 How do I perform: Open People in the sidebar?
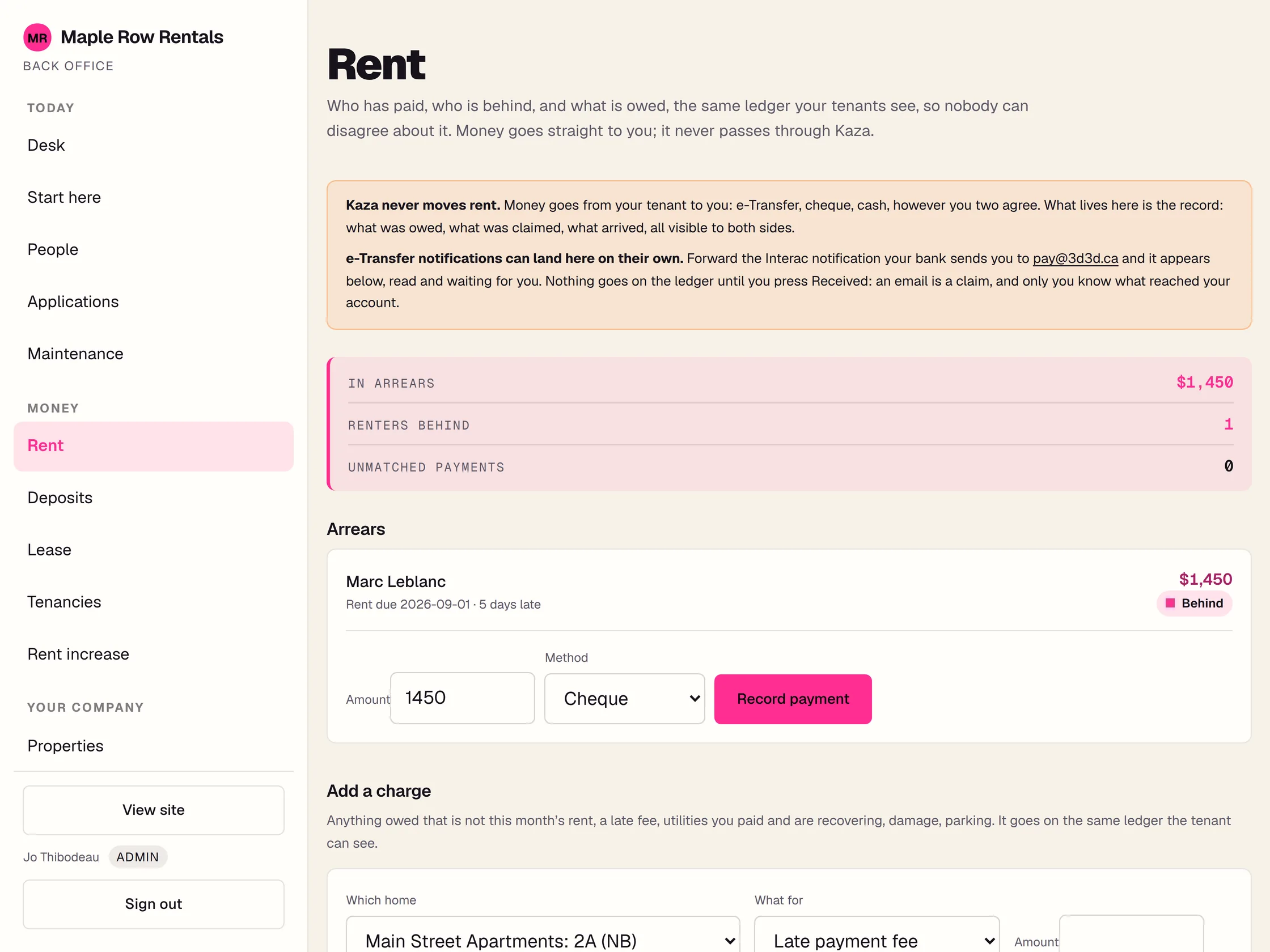(x=153, y=250)
